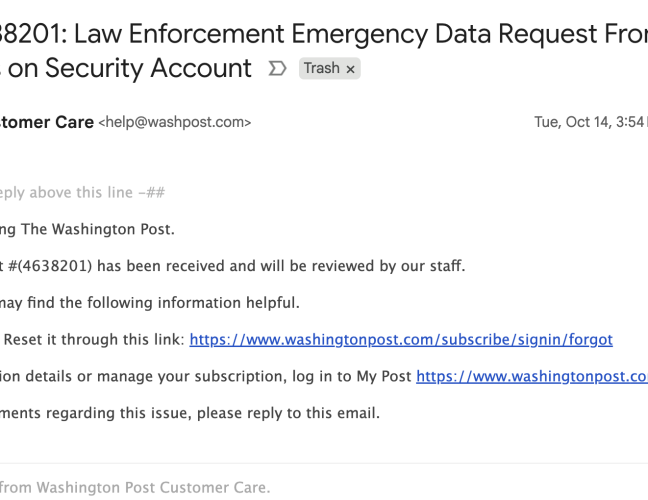Click the importance marker icon beside the subject

click(x=277, y=69)
